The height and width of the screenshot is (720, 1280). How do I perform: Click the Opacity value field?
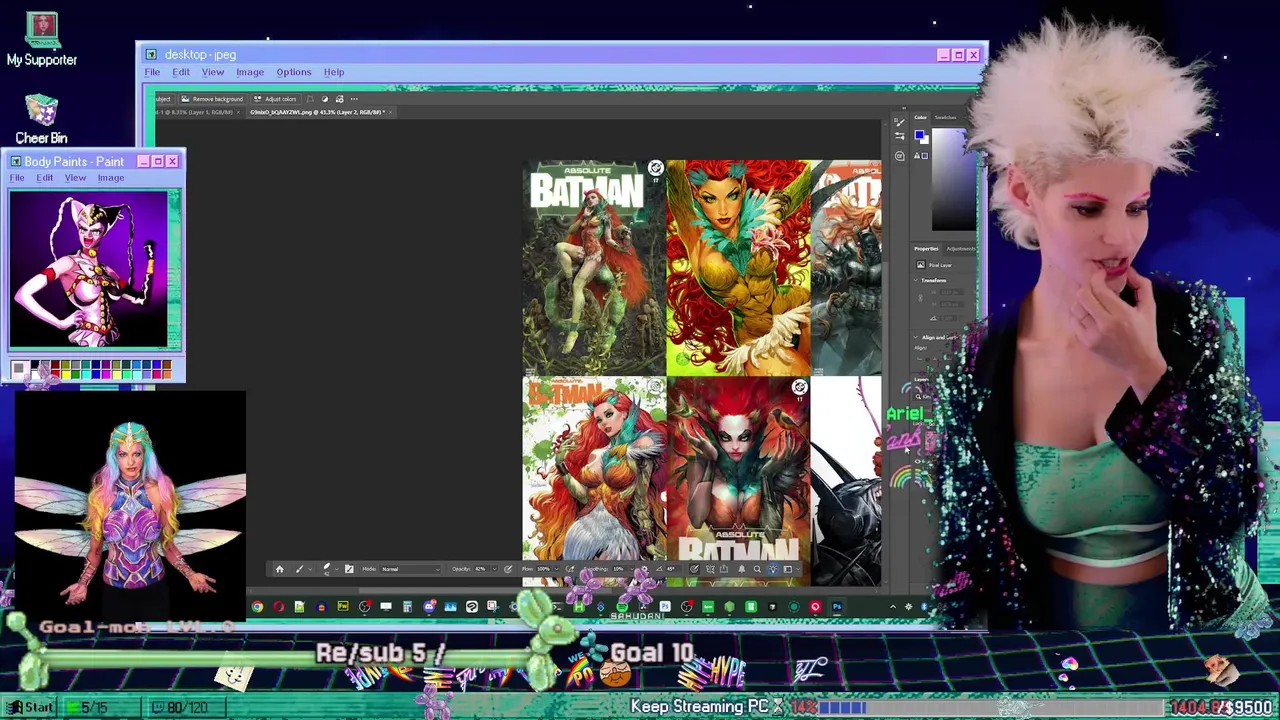pos(481,569)
